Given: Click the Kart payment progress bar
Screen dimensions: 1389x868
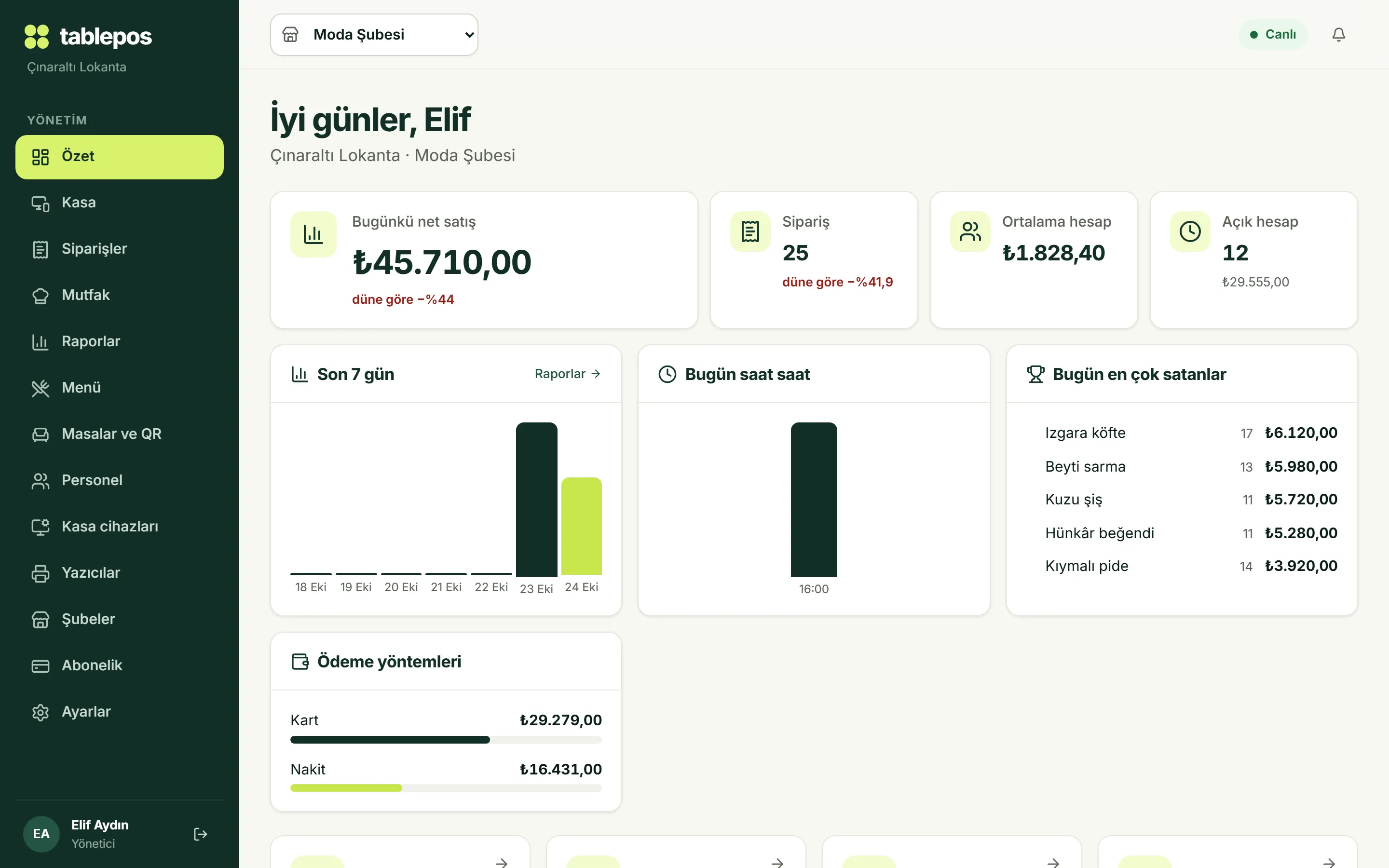Looking at the screenshot, I should [446, 739].
